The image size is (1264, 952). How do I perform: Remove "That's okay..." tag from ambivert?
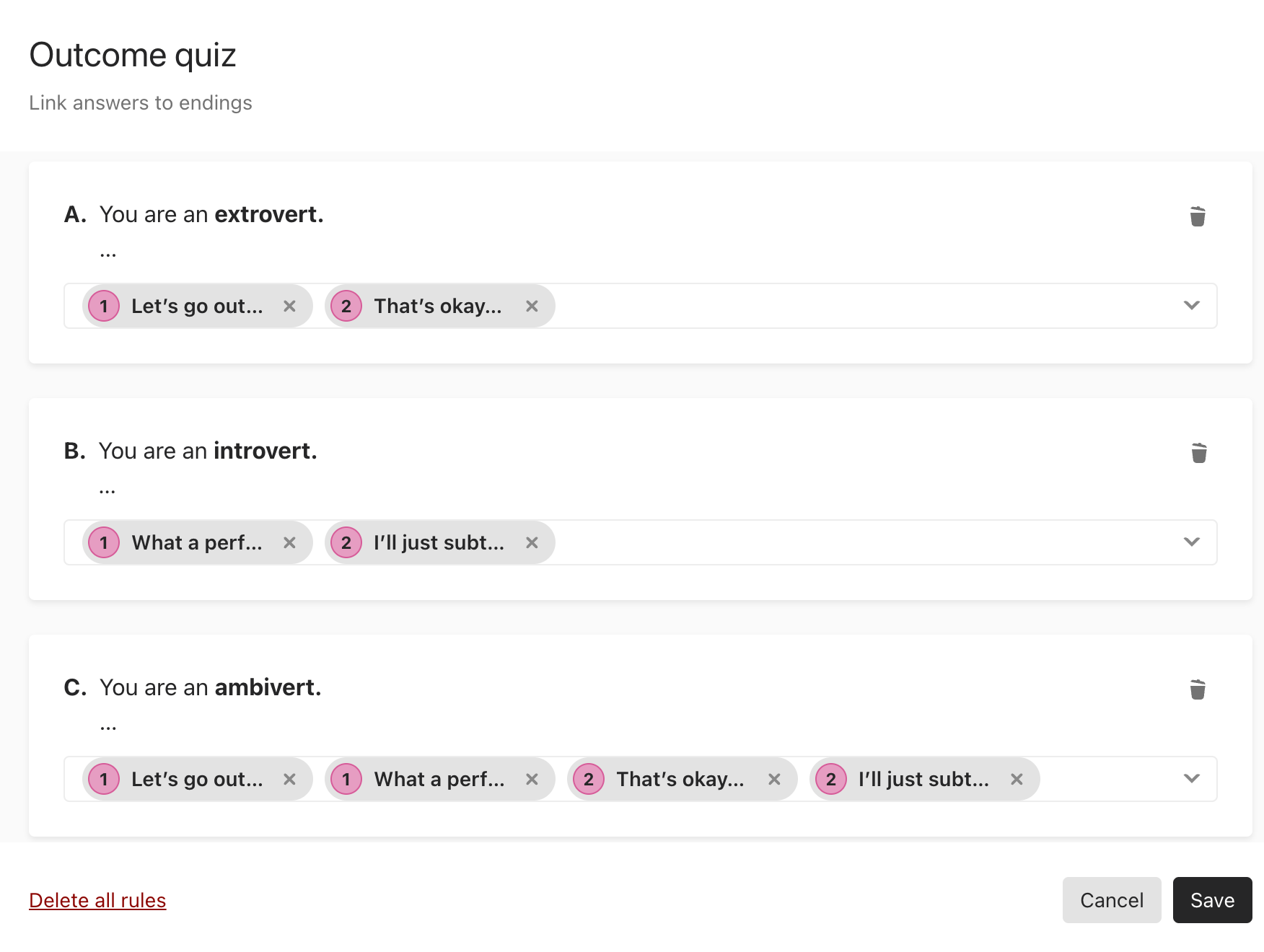pyautogui.click(x=774, y=779)
